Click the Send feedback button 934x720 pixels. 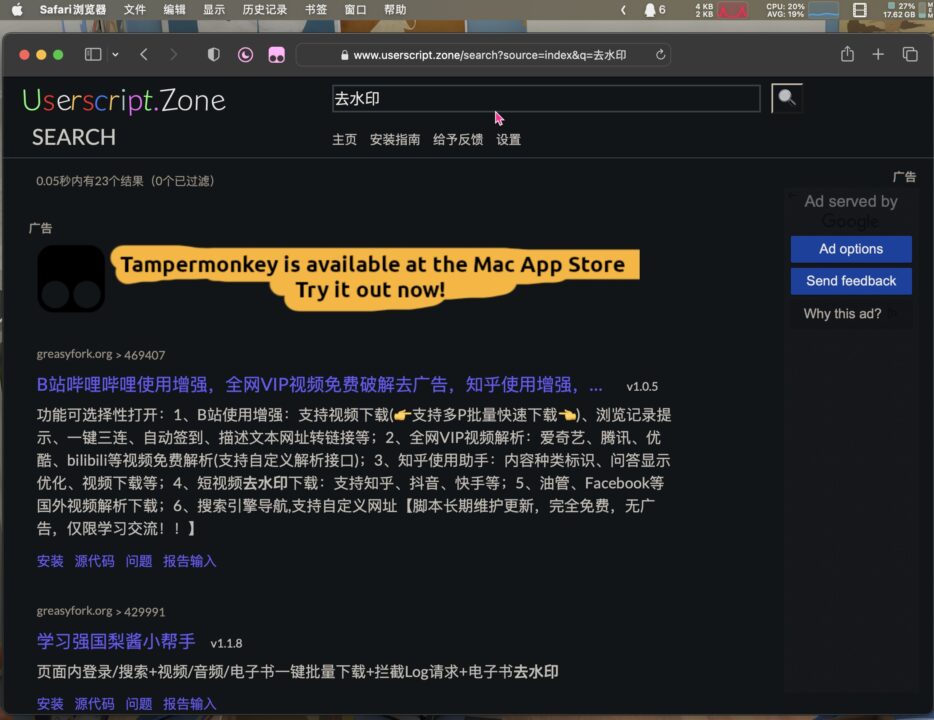[x=851, y=281]
